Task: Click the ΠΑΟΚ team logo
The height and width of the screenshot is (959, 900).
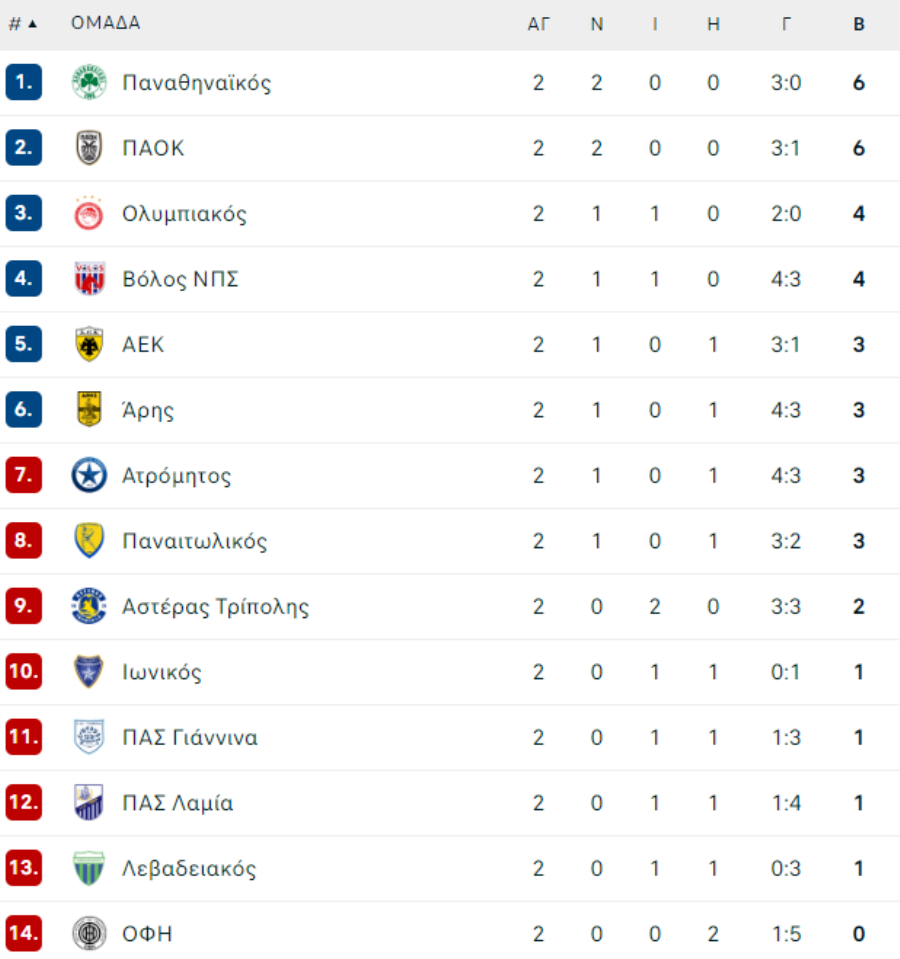Action: [x=89, y=147]
